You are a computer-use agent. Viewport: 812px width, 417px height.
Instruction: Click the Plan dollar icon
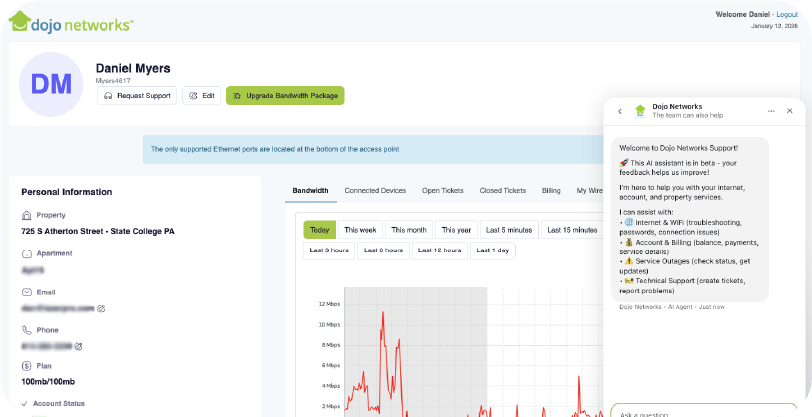click(26, 366)
